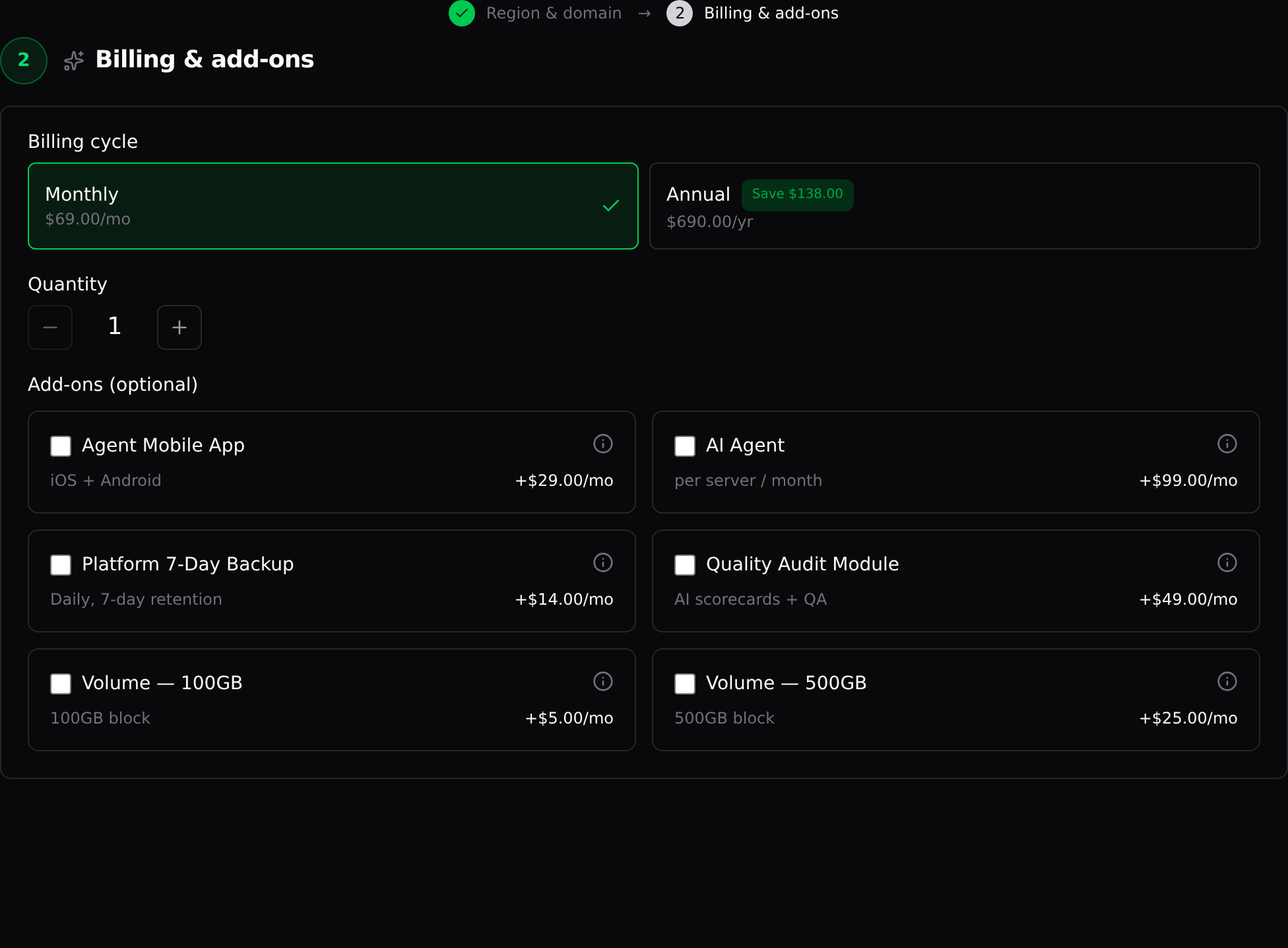This screenshot has width=1288, height=948.
Task: Click the +$99.00/mo price
Action: (1188, 481)
